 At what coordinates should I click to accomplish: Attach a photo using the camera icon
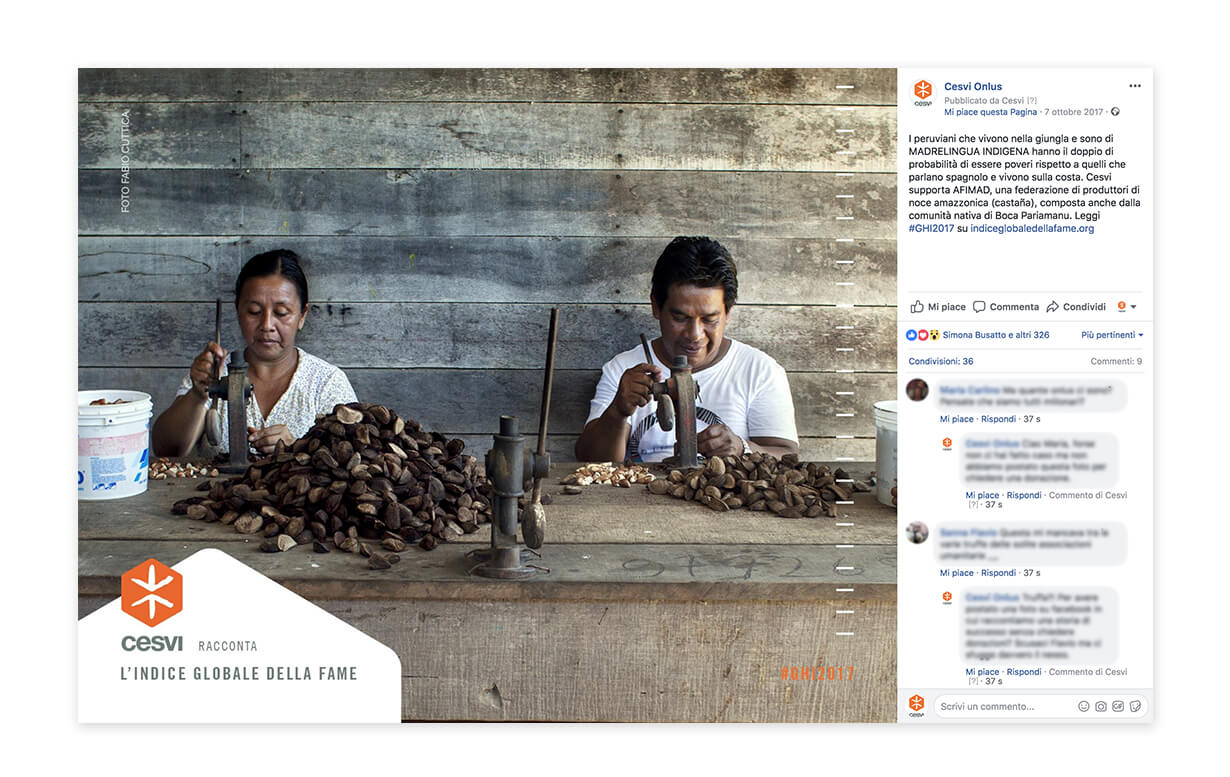(1100, 706)
